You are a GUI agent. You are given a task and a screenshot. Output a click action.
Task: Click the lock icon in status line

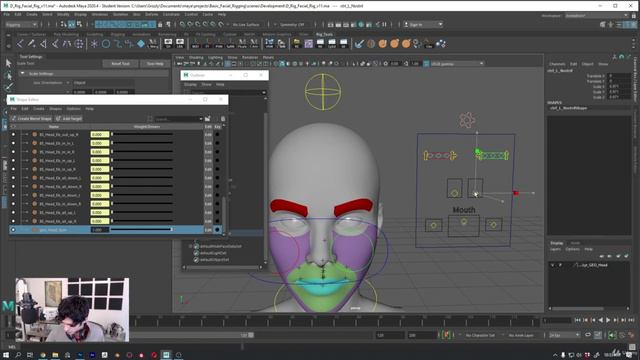click(160, 24)
